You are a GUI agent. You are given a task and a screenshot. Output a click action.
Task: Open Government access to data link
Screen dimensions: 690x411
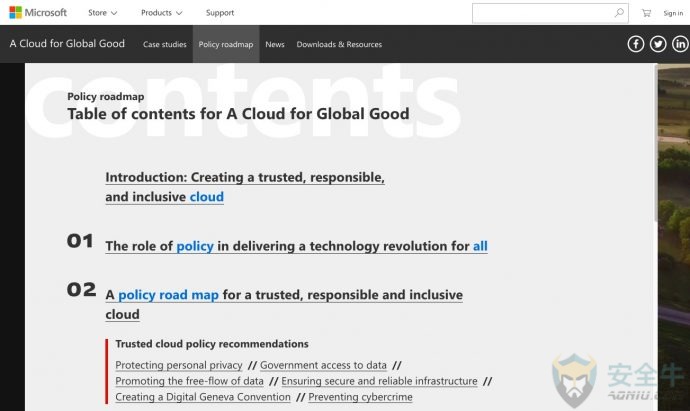[x=323, y=365]
